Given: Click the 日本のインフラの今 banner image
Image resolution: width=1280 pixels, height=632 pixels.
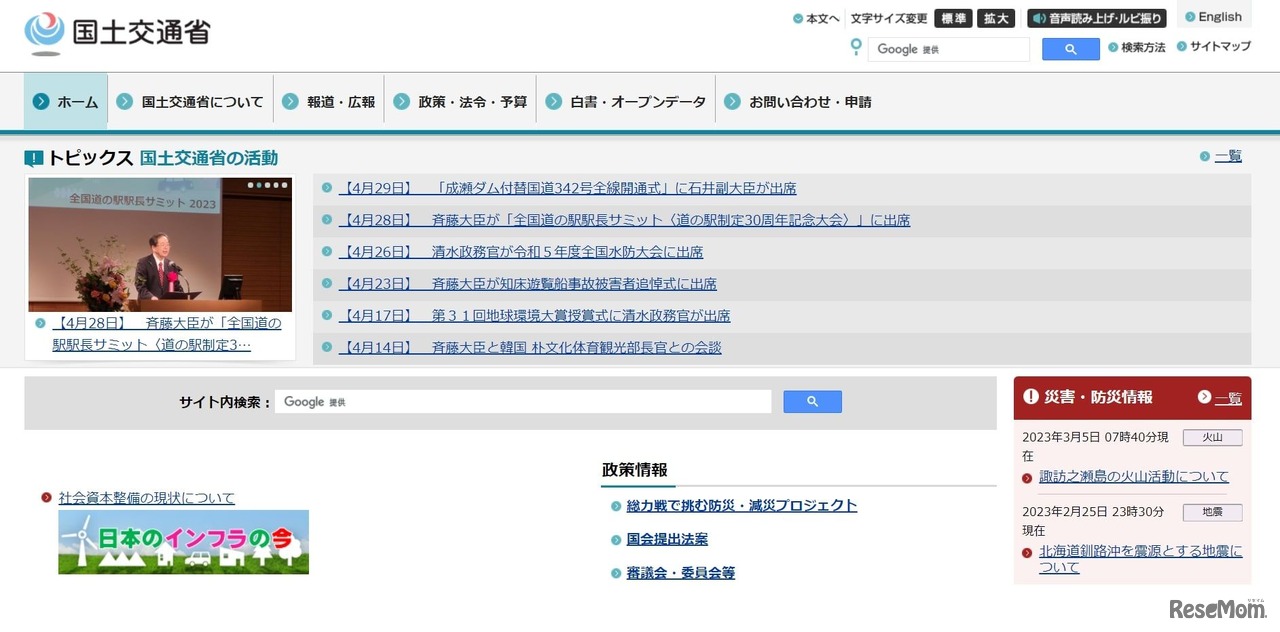Looking at the screenshot, I should [183, 542].
